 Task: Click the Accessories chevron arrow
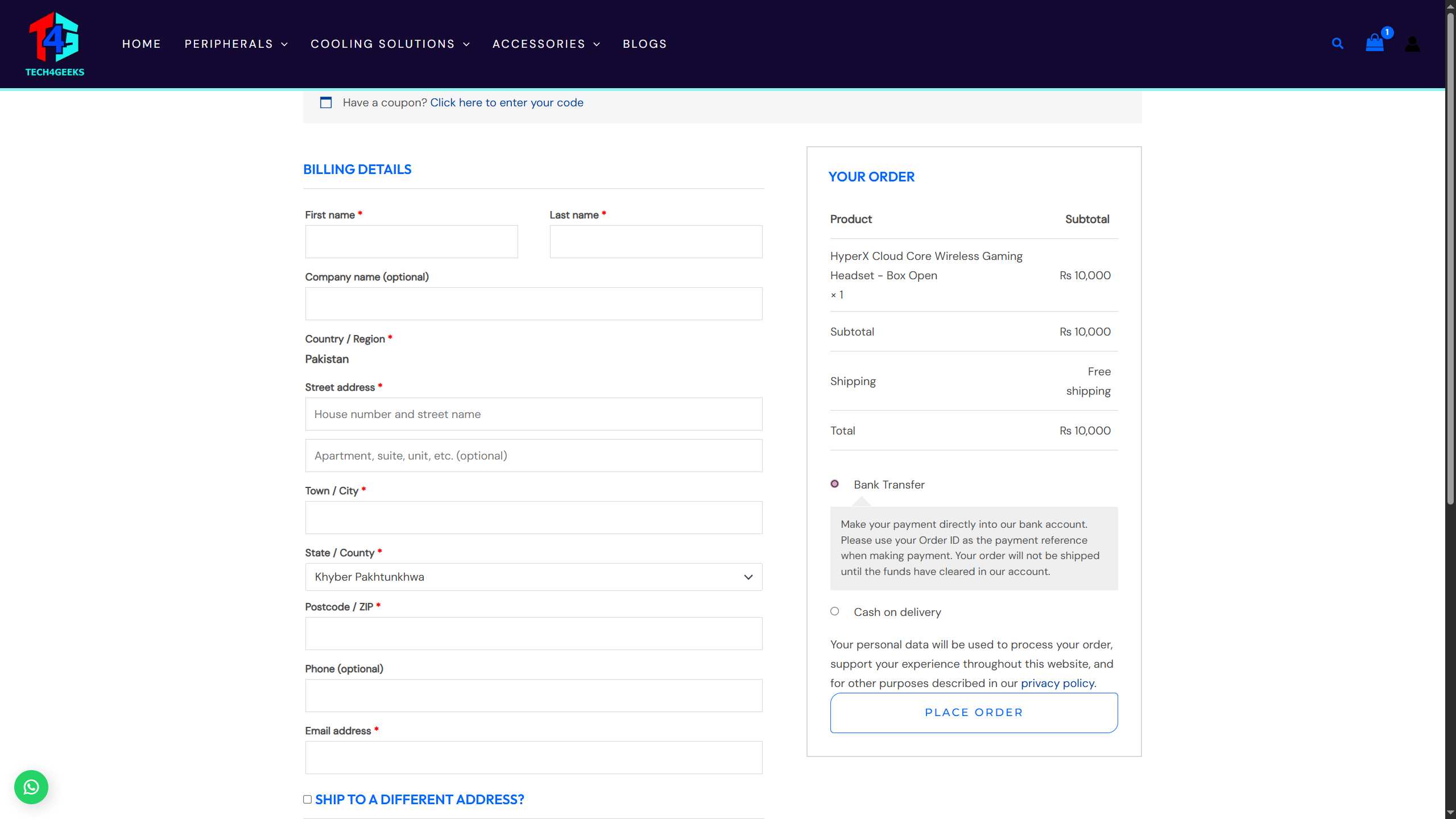tap(597, 44)
